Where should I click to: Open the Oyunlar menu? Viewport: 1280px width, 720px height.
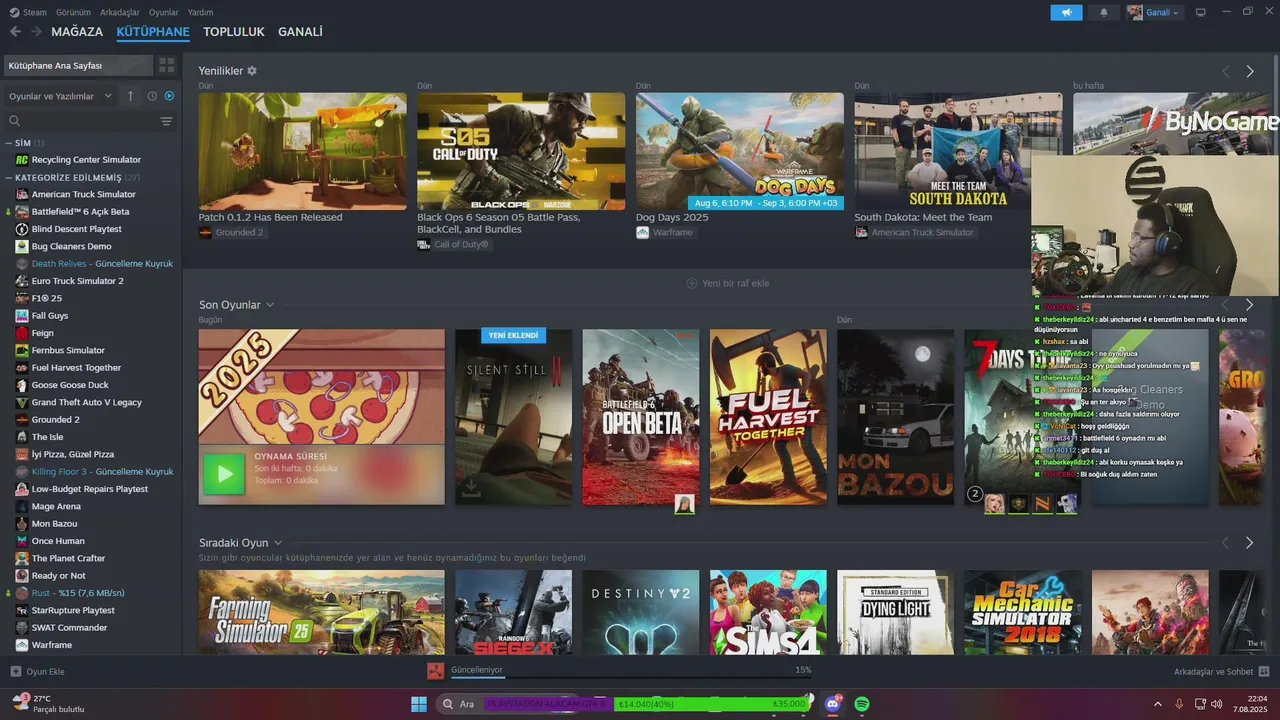[x=164, y=12]
